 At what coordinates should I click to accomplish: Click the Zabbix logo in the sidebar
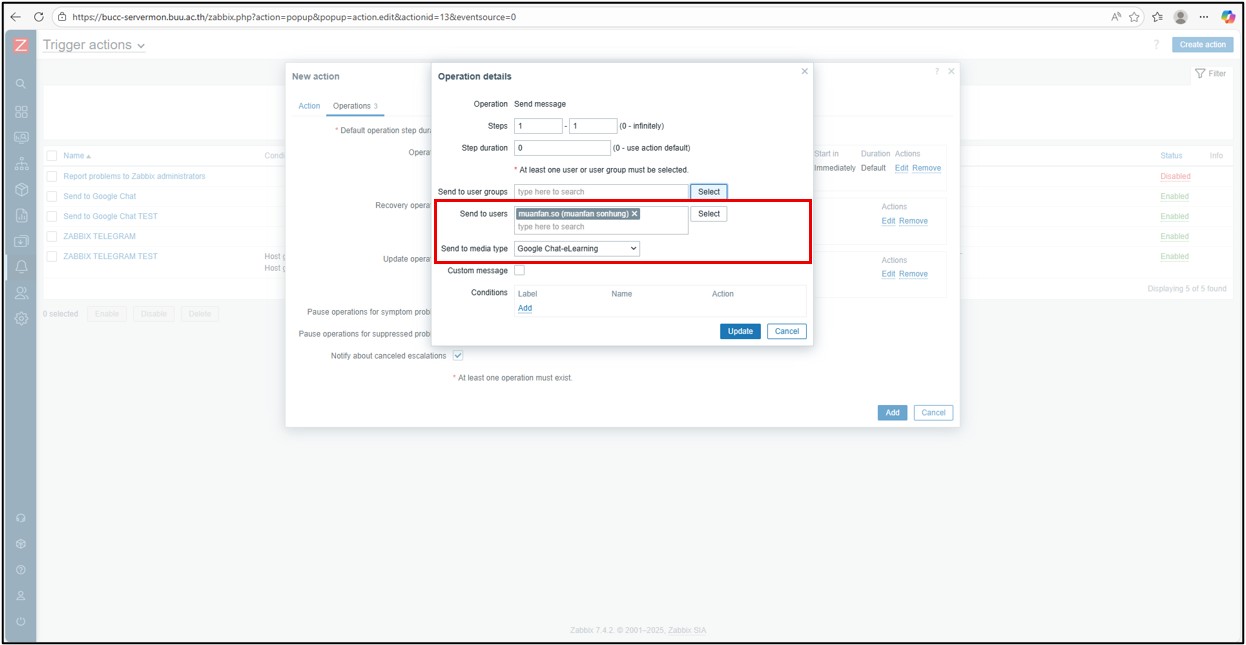click(20, 46)
